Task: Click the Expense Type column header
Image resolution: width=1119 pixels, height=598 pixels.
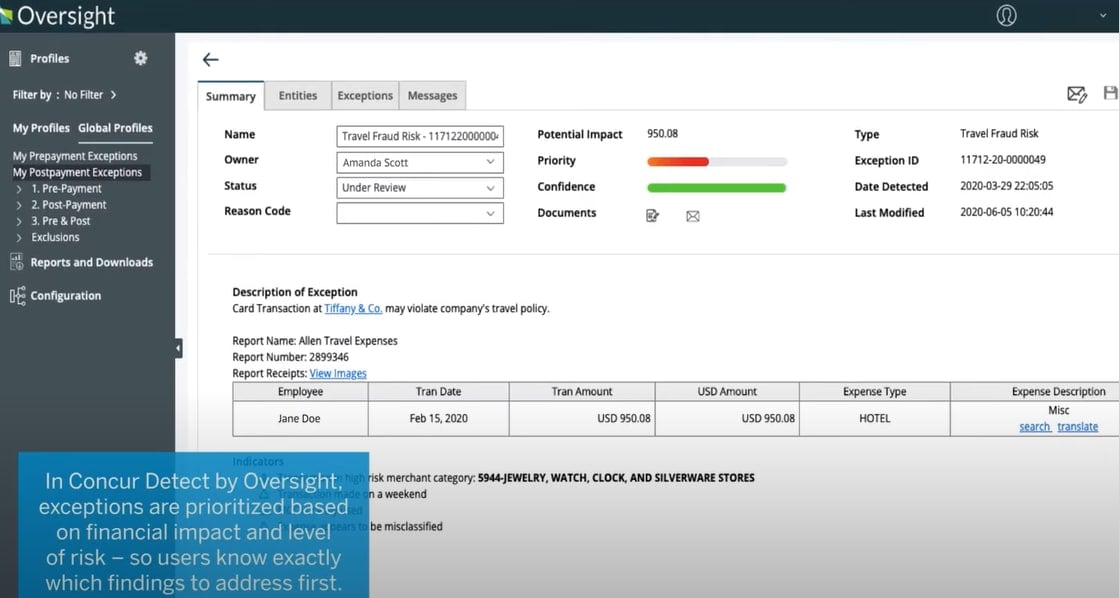Action: [874, 392]
